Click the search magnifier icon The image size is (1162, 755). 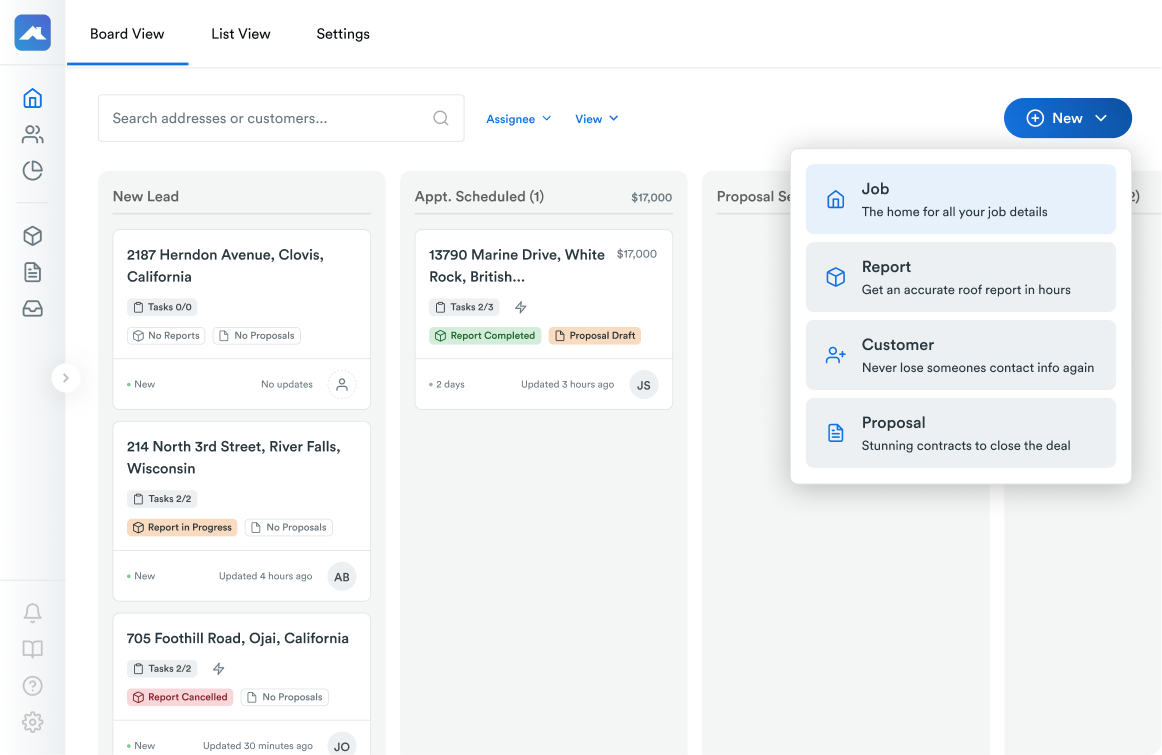(441, 118)
